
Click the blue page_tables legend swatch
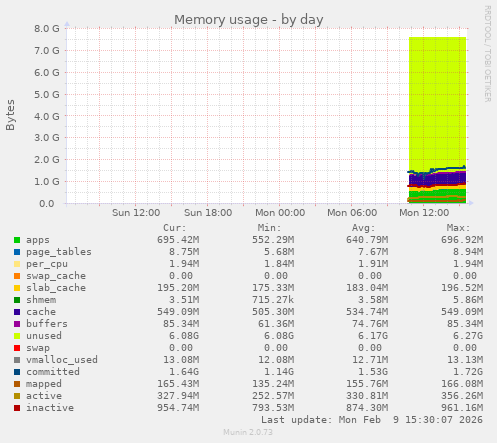pyautogui.click(x=17, y=252)
